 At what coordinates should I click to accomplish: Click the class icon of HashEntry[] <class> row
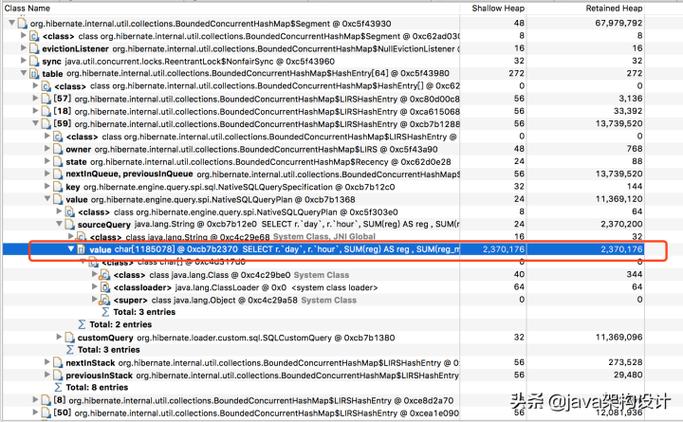point(46,86)
